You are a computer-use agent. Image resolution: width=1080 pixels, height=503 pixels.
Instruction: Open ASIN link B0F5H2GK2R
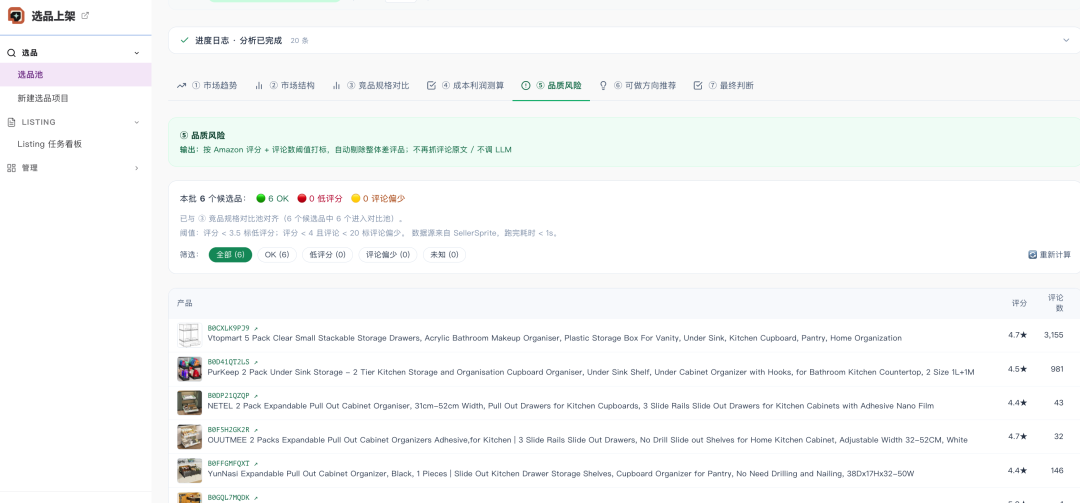pyautogui.click(x=229, y=429)
